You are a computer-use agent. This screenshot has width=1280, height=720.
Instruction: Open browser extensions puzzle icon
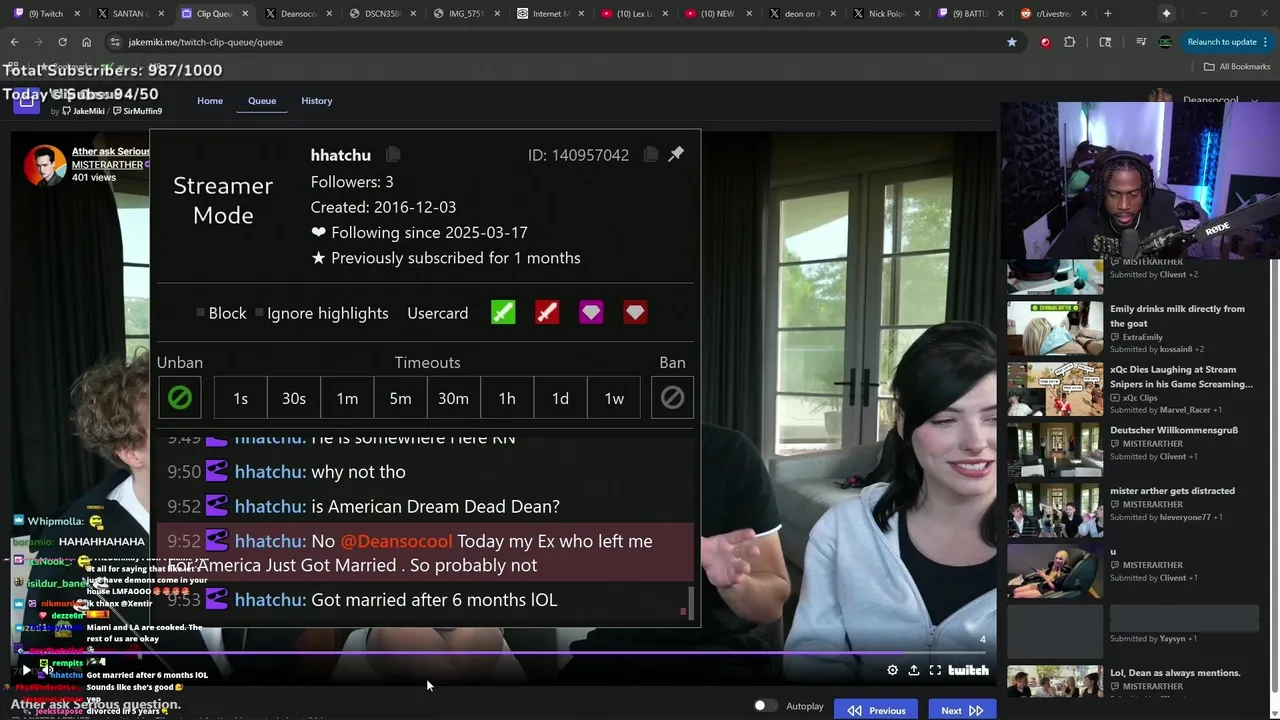(x=1070, y=42)
